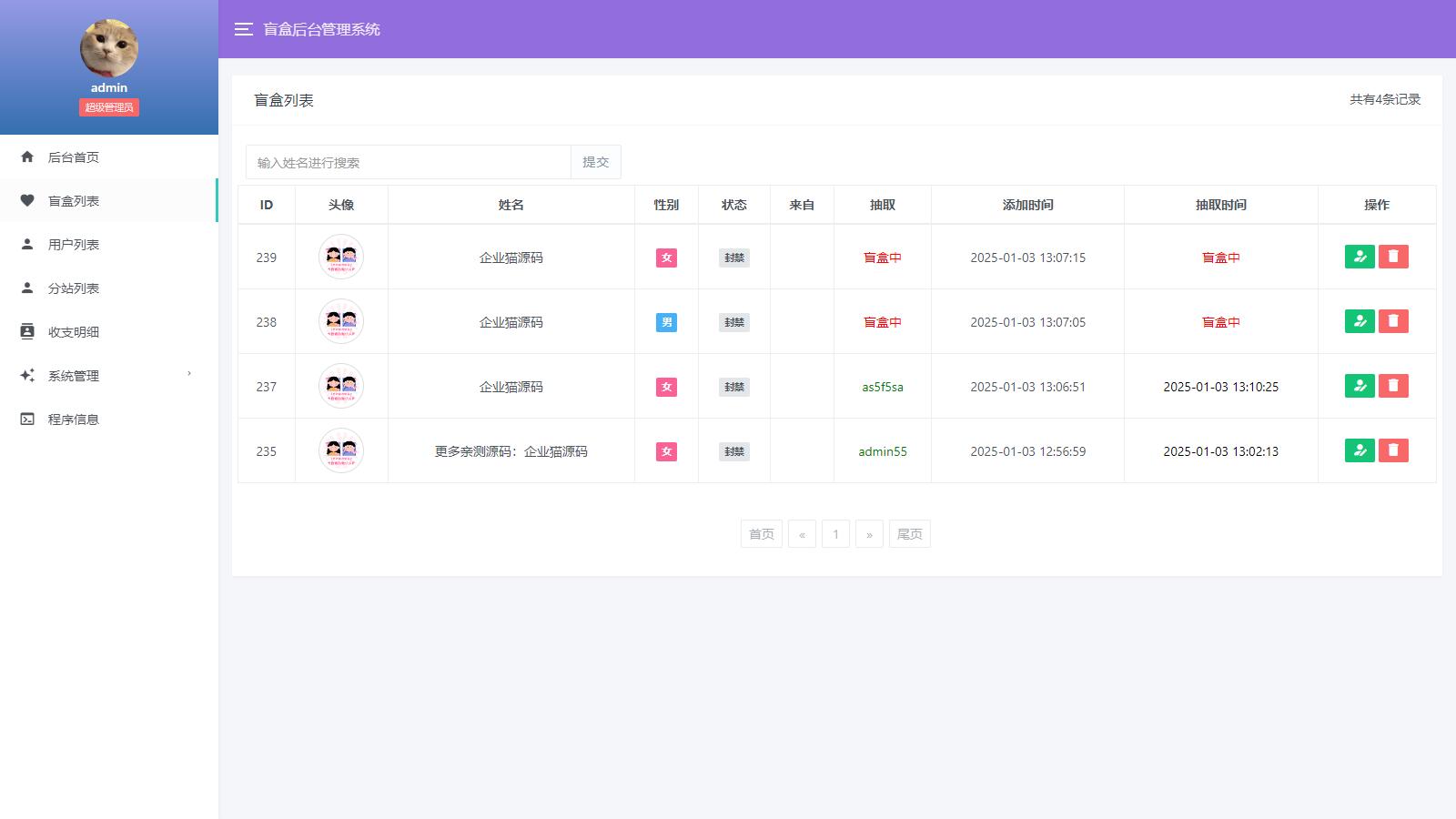Image resolution: width=1456 pixels, height=819 pixels.
Task: Click the next page » arrow
Action: (x=869, y=534)
